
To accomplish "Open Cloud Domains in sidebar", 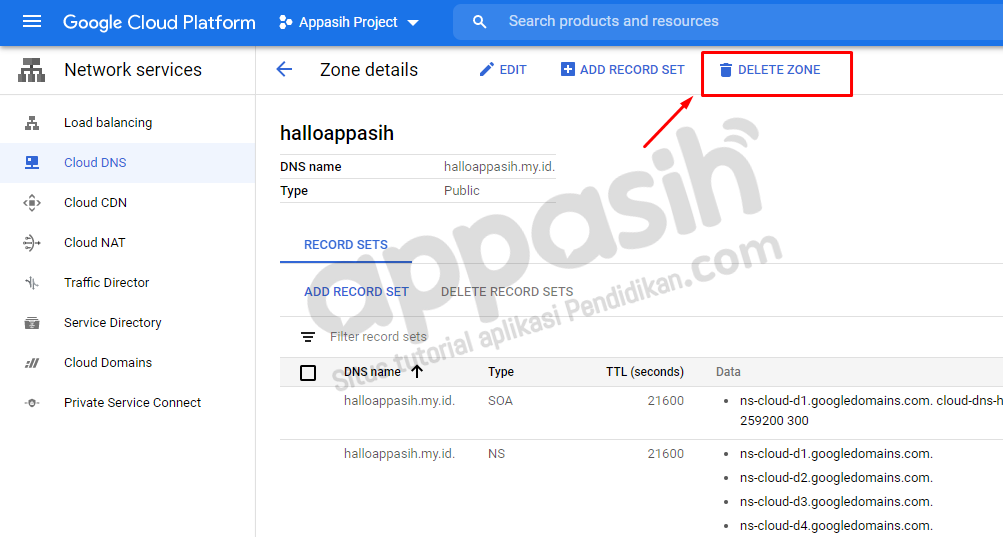I will coord(108,362).
